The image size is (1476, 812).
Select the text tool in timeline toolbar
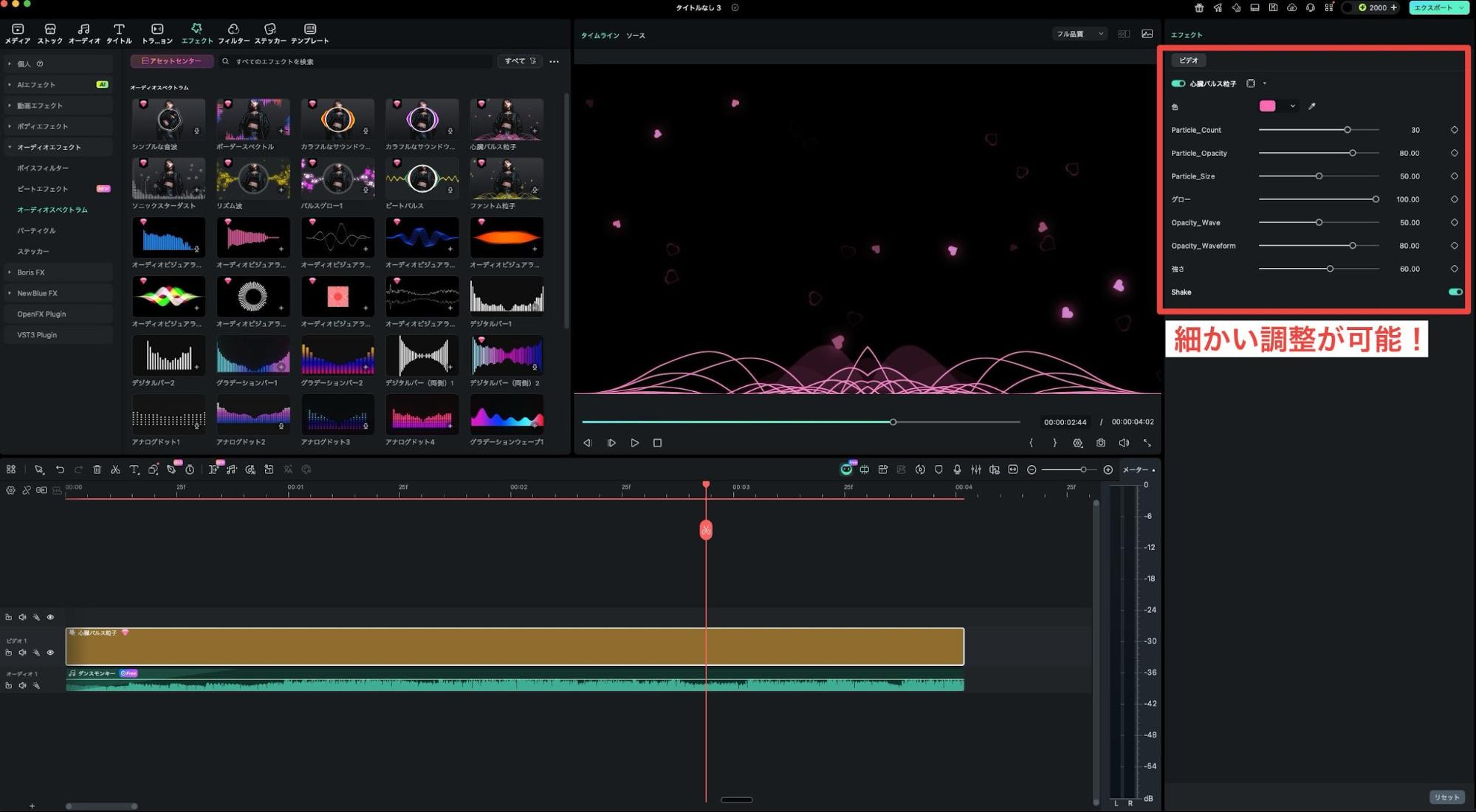(x=134, y=469)
